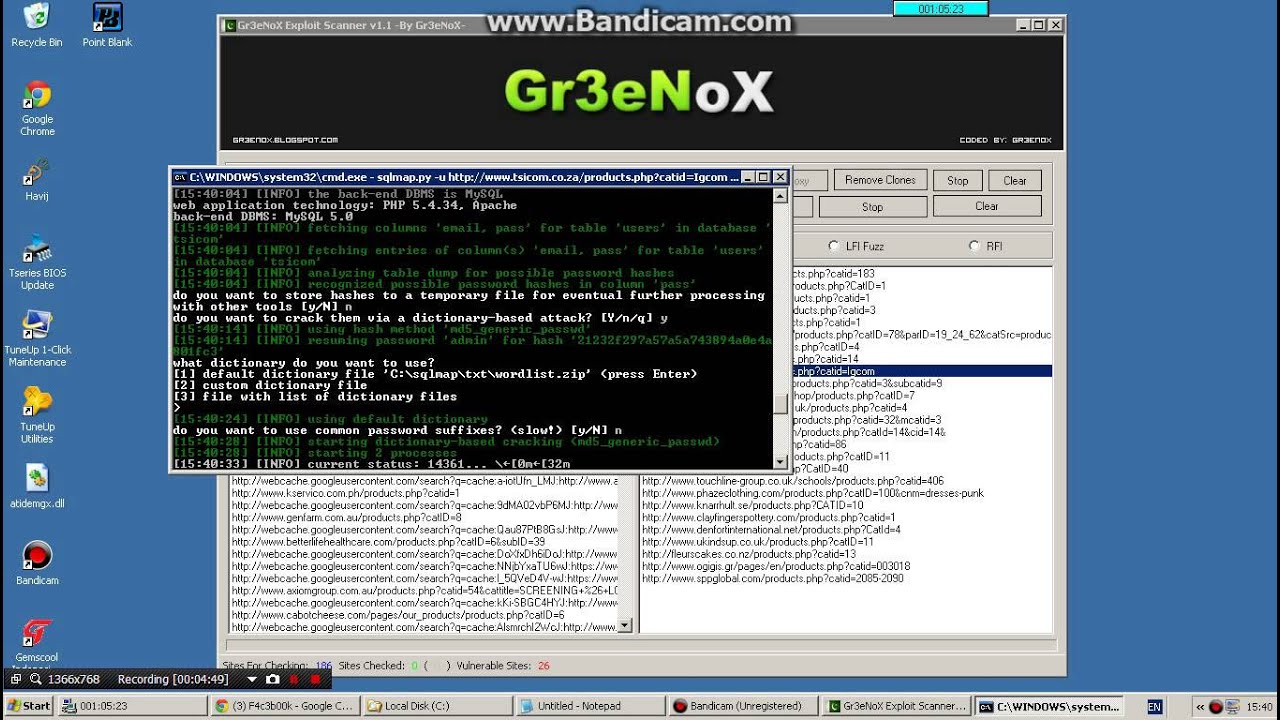Image resolution: width=1280 pixels, height=720 pixels.
Task: Launch the Point Blank desktop shortcut
Action: 107,26
